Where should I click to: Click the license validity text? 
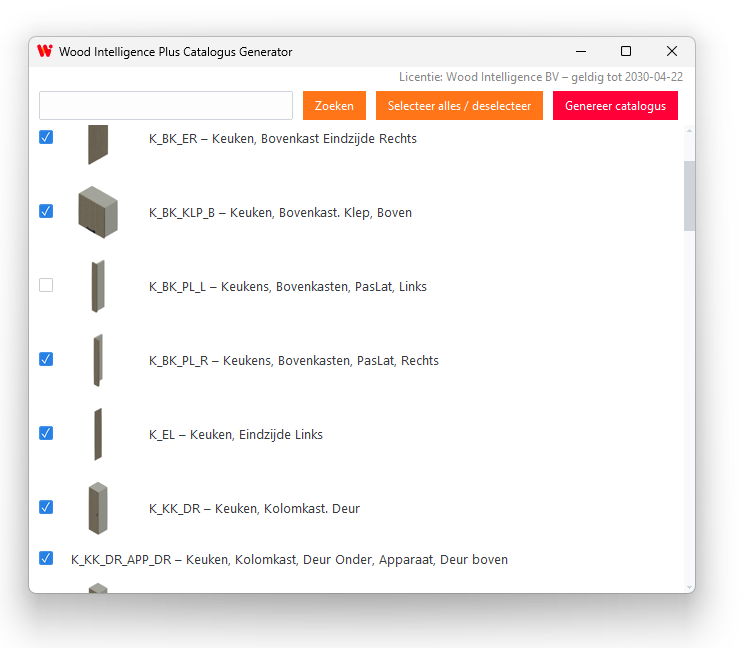tap(541, 77)
